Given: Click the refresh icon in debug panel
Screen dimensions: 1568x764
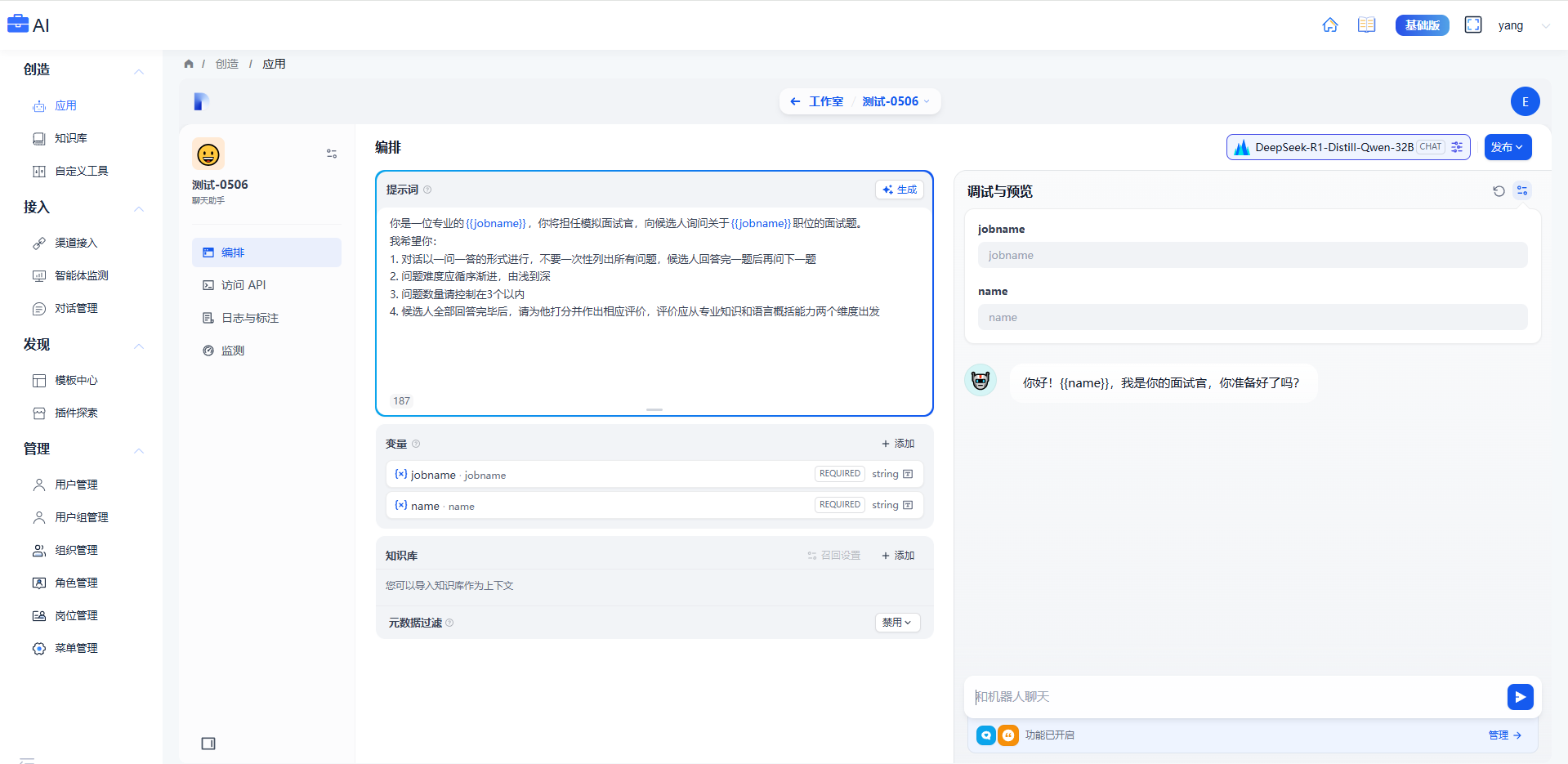Looking at the screenshot, I should point(1499,191).
